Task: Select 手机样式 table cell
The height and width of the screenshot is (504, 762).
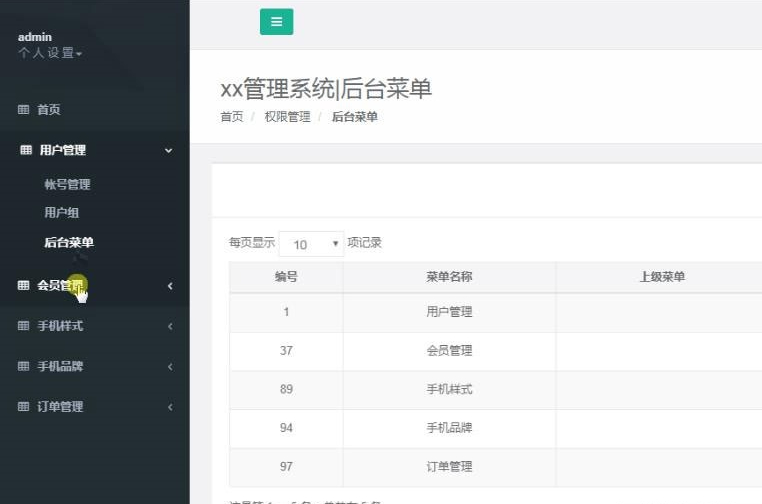Action: [x=450, y=389]
